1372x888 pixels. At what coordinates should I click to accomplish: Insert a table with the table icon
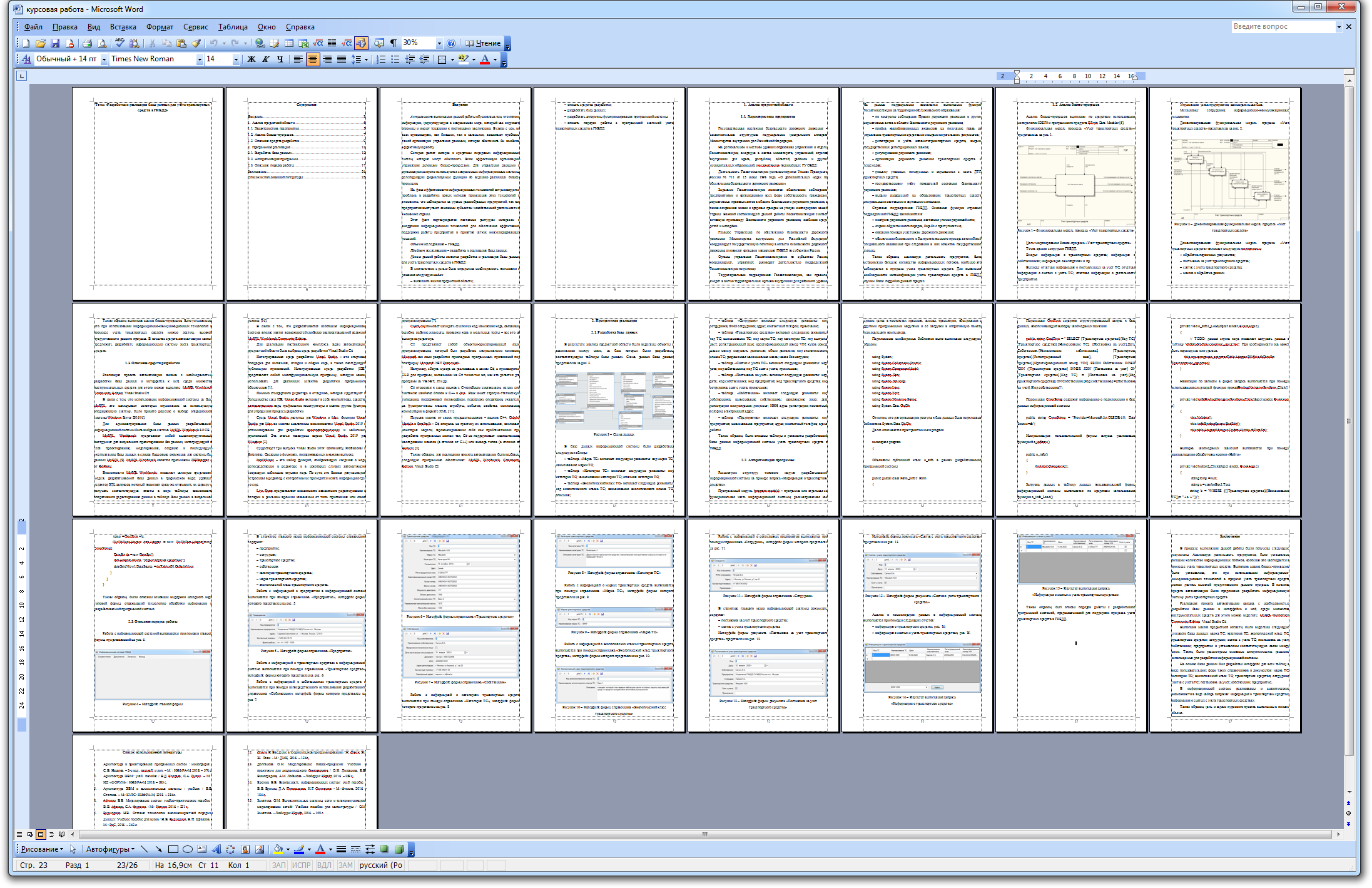[288, 43]
